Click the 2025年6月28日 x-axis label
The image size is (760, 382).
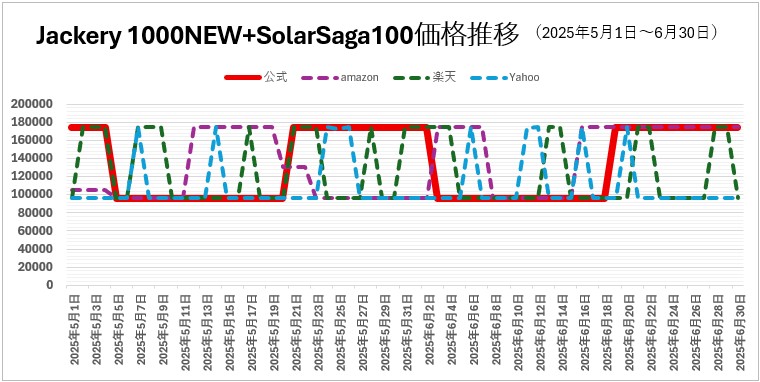coord(719,333)
